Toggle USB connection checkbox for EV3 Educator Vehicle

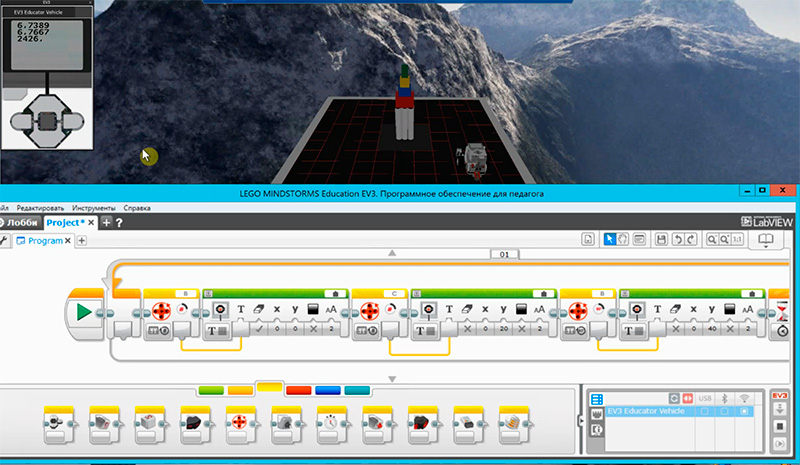click(x=702, y=412)
